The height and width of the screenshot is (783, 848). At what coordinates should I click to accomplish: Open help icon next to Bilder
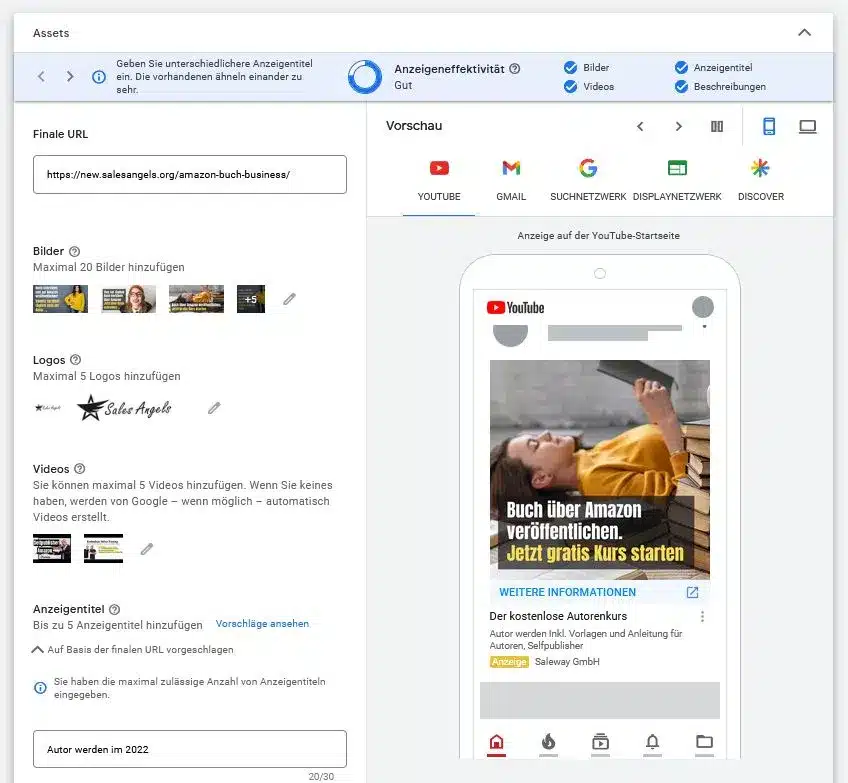pos(75,251)
